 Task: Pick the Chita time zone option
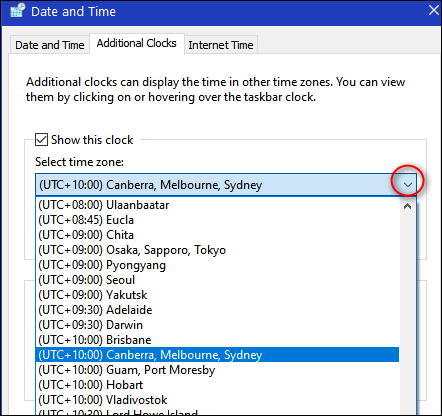[x=217, y=235]
